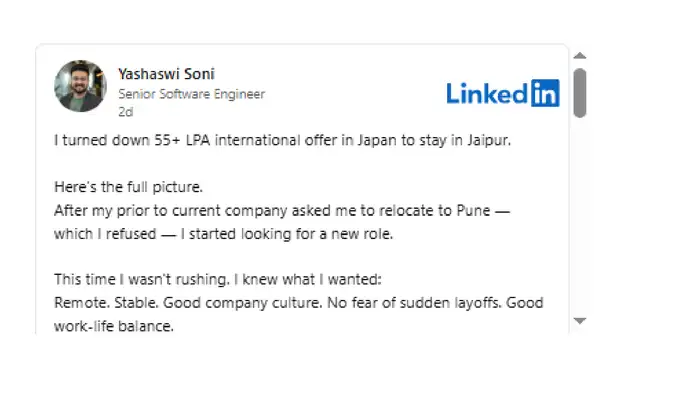
Task: Open the Yashaswi Soni name link
Action: [x=167, y=74]
